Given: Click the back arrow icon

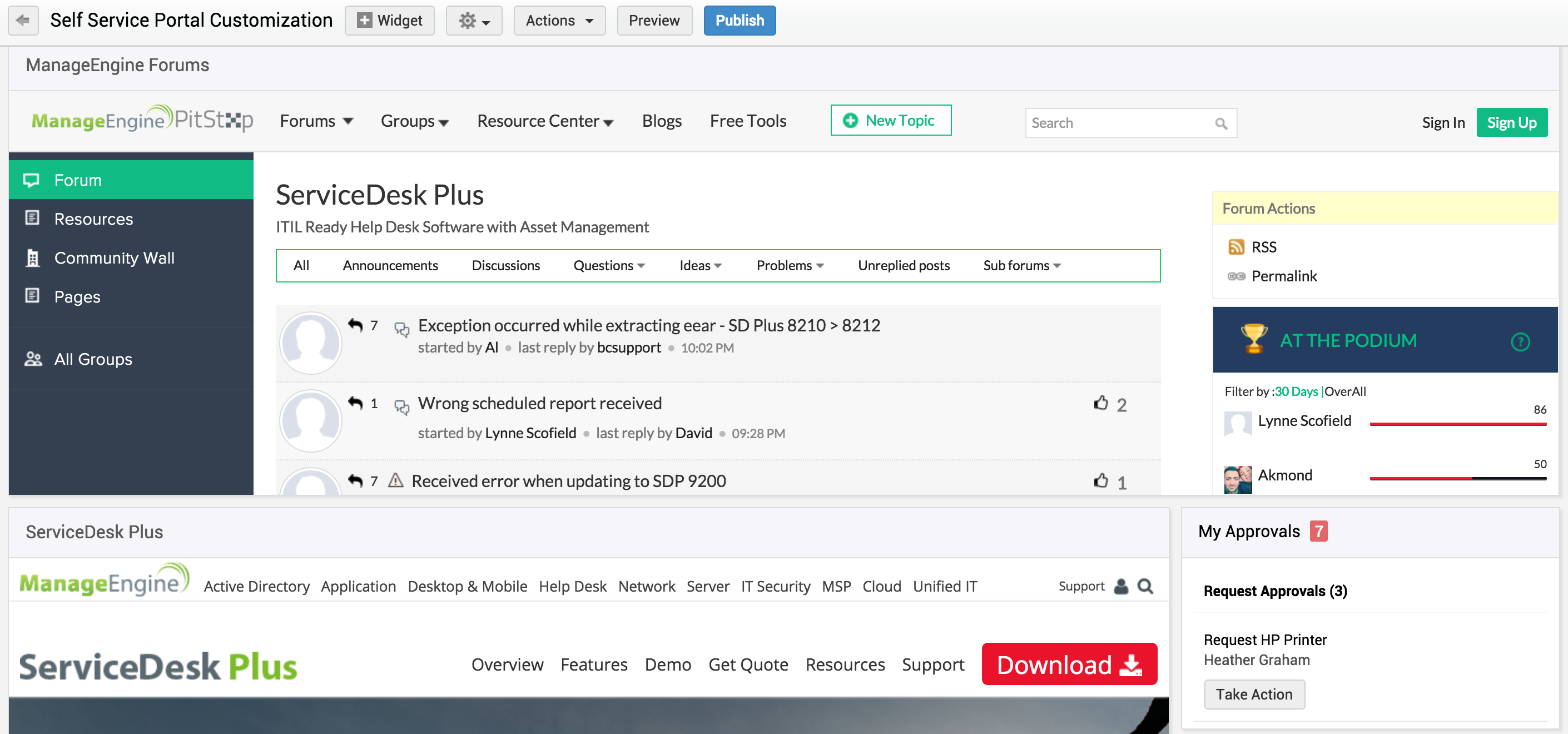Looking at the screenshot, I should click(23, 21).
